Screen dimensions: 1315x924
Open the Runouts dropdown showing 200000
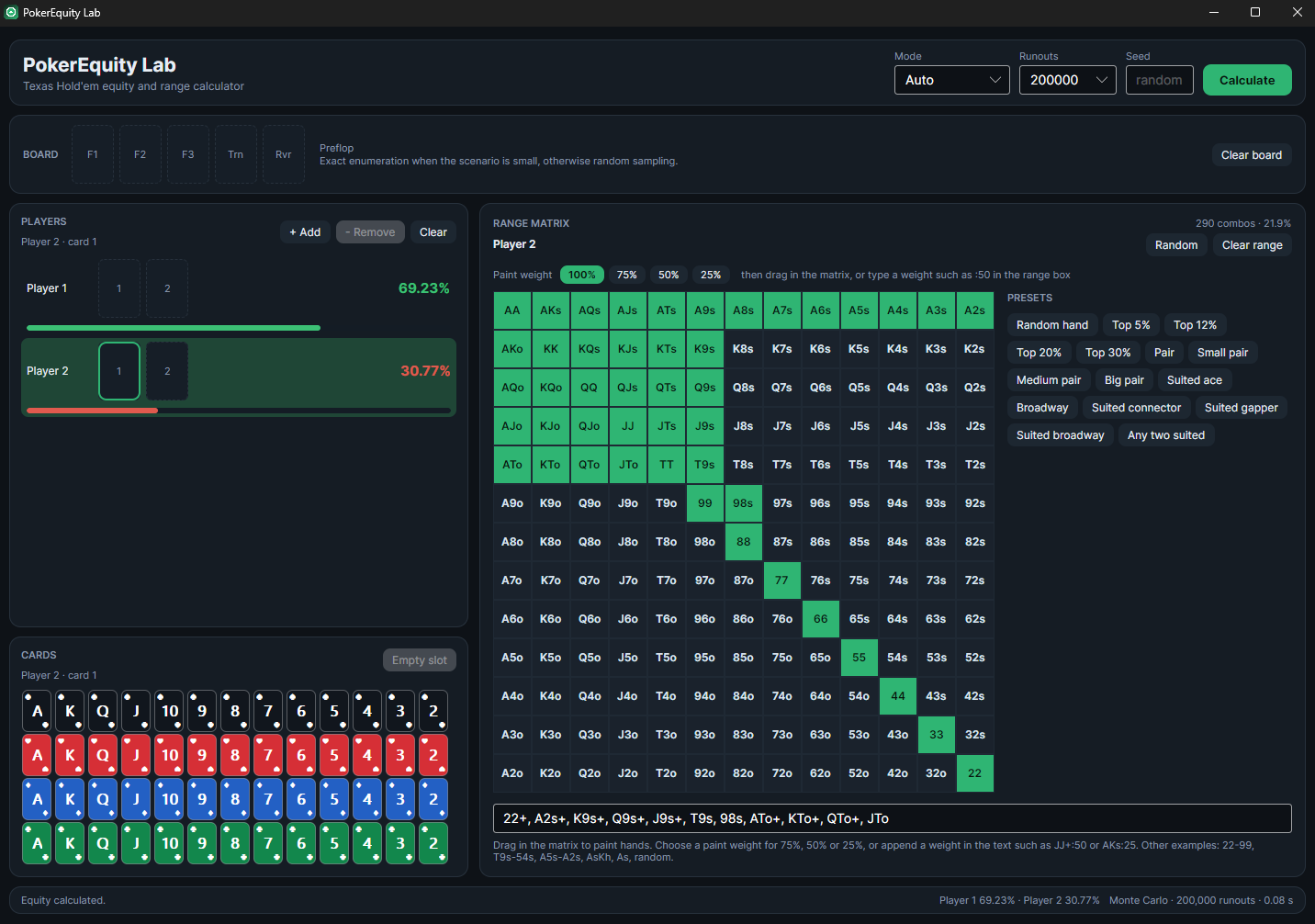(1068, 80)
